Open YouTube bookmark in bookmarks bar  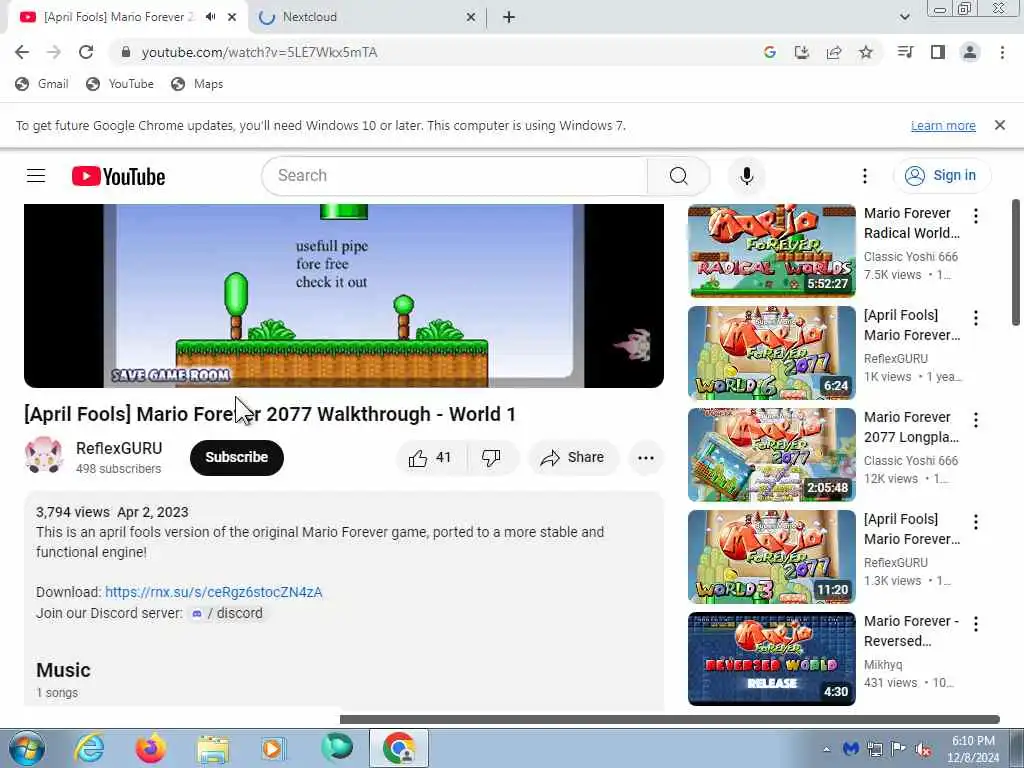point(120,84)
